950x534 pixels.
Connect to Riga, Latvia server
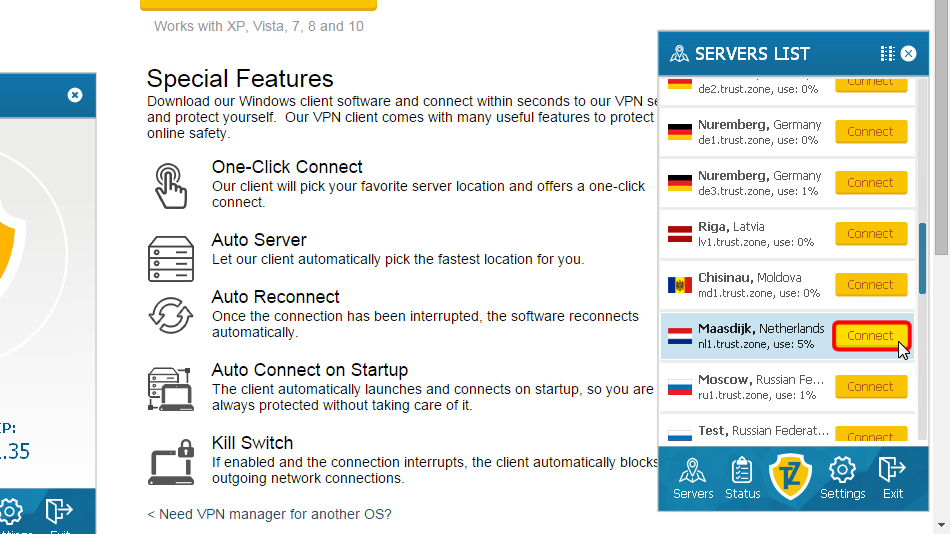click(870, 234)
